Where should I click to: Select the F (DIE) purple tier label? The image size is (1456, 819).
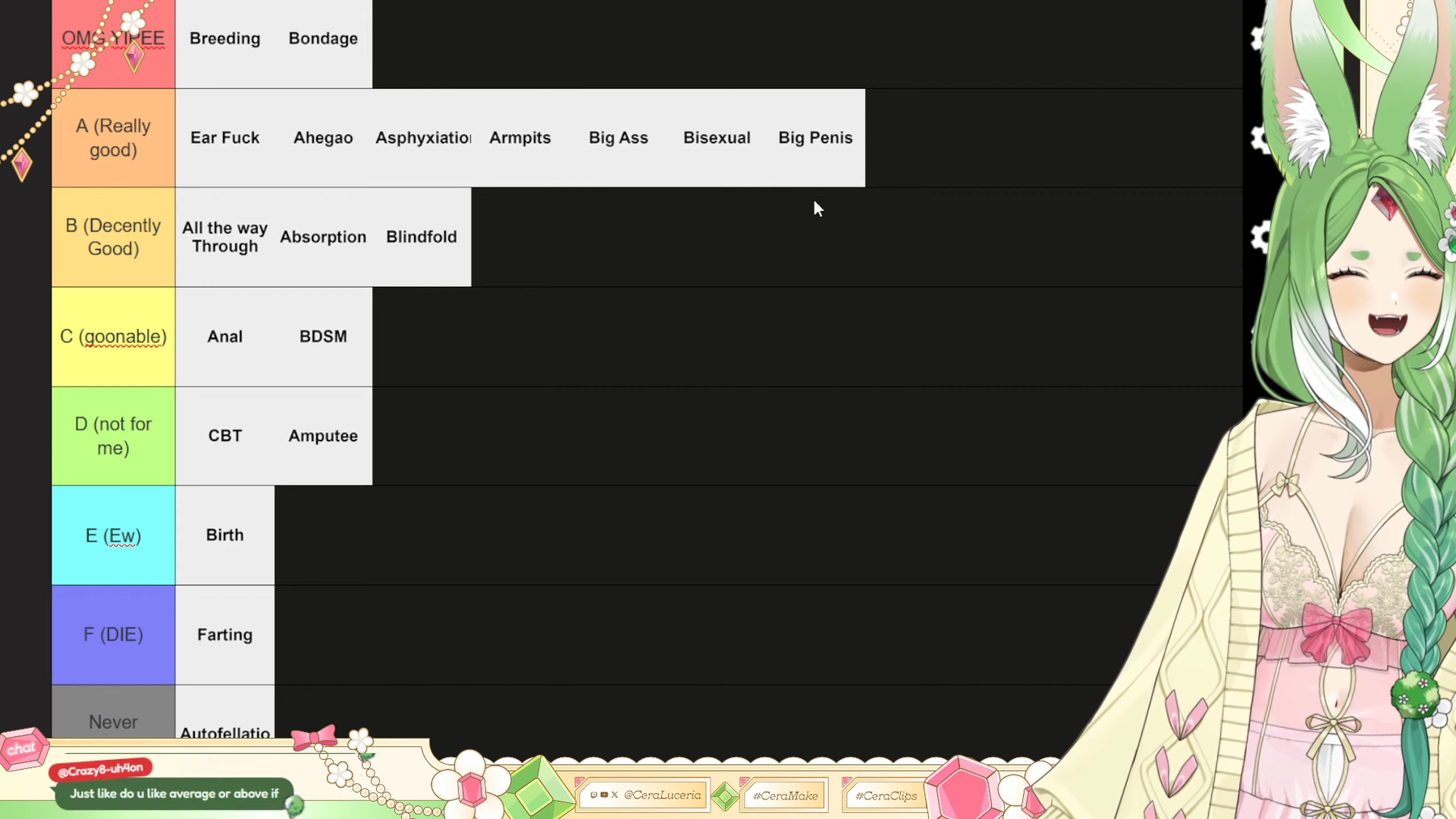click(x=113, y=635)
